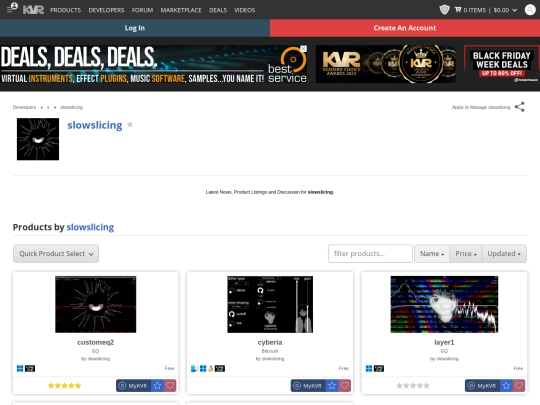Click the VST format icon on cyberia
540x405 pixels.
(220, 368)
